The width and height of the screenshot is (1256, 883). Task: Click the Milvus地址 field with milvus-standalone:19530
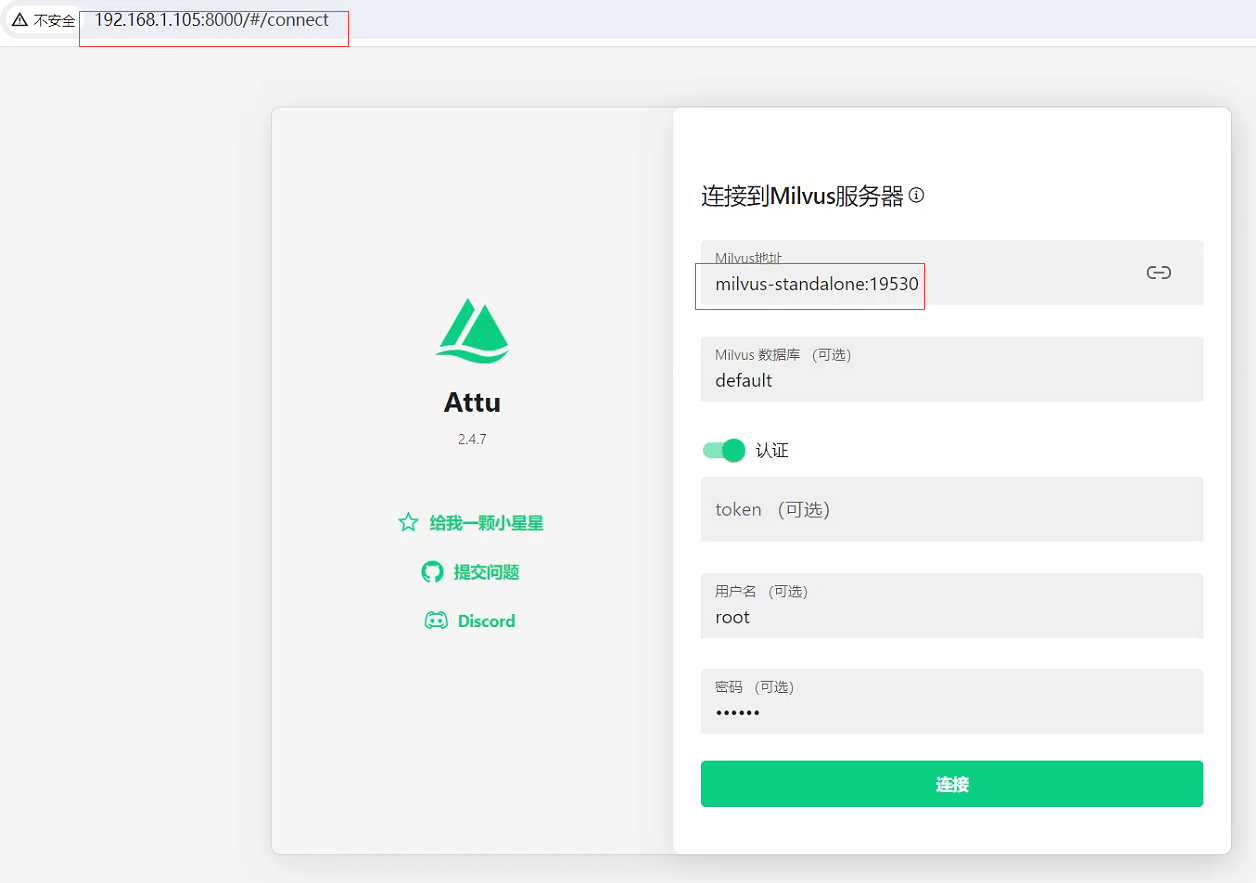pyautogui.click(x=952, y=272)
